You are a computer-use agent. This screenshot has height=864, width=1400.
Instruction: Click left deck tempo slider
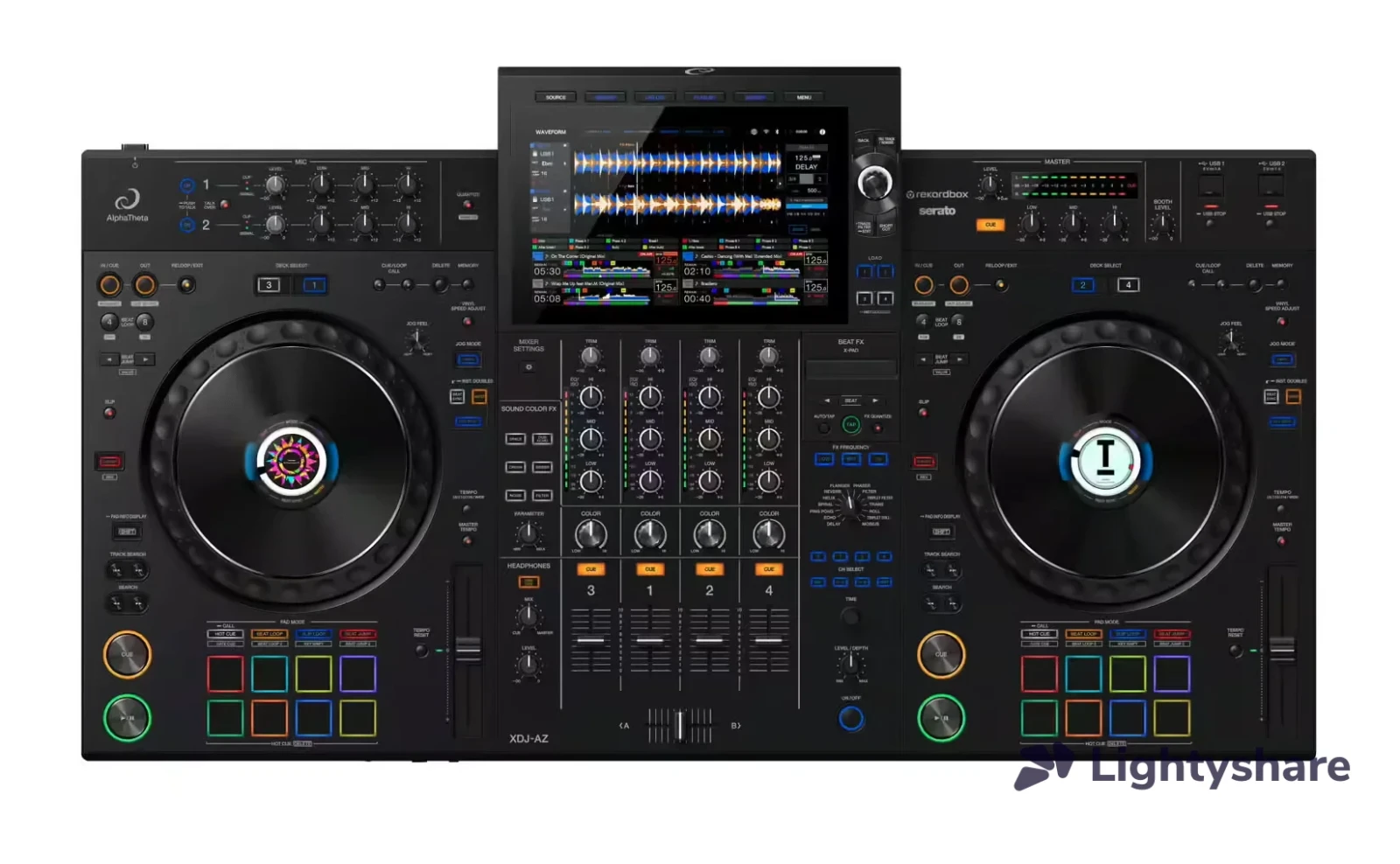click(468, 648)
